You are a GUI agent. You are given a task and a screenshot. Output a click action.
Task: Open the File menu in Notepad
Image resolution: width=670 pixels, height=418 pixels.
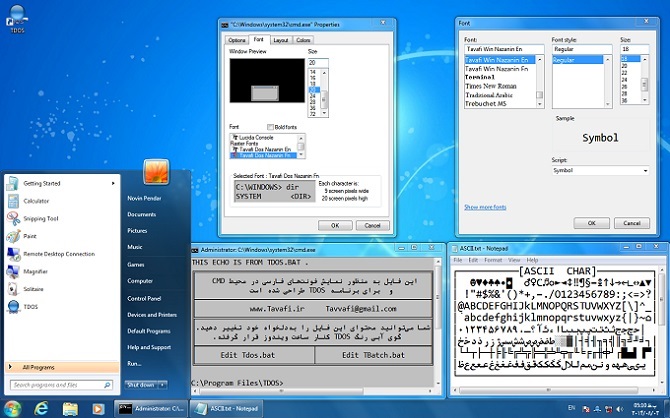[x=458, y=260]
